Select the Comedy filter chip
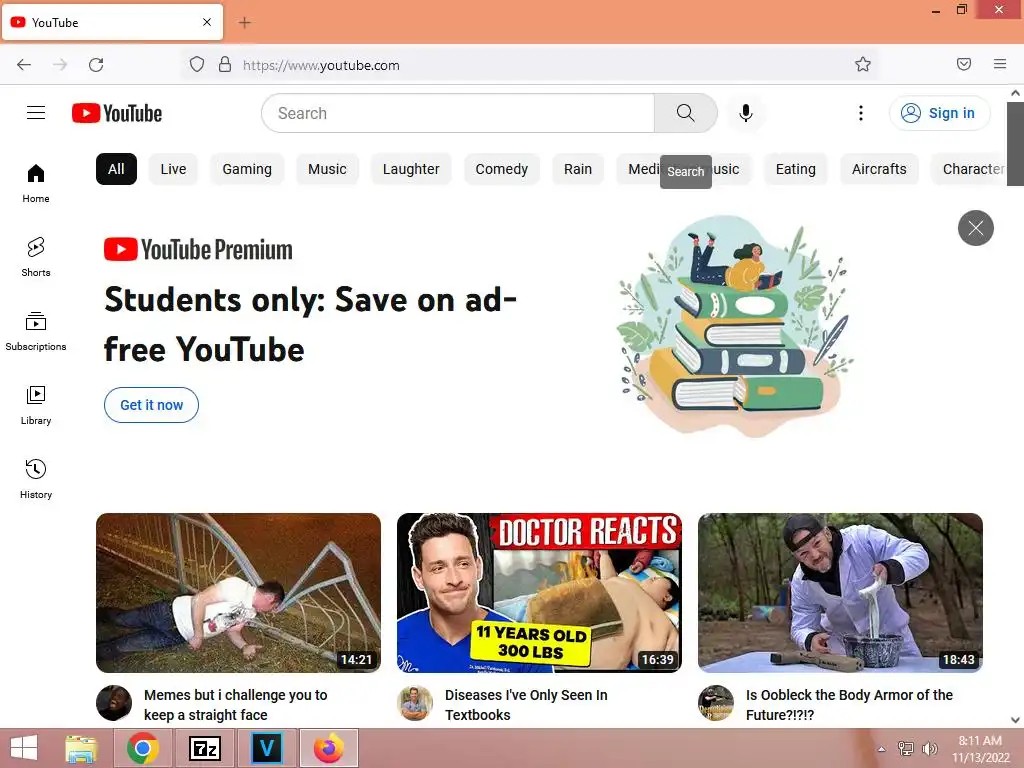 (502, 169)
